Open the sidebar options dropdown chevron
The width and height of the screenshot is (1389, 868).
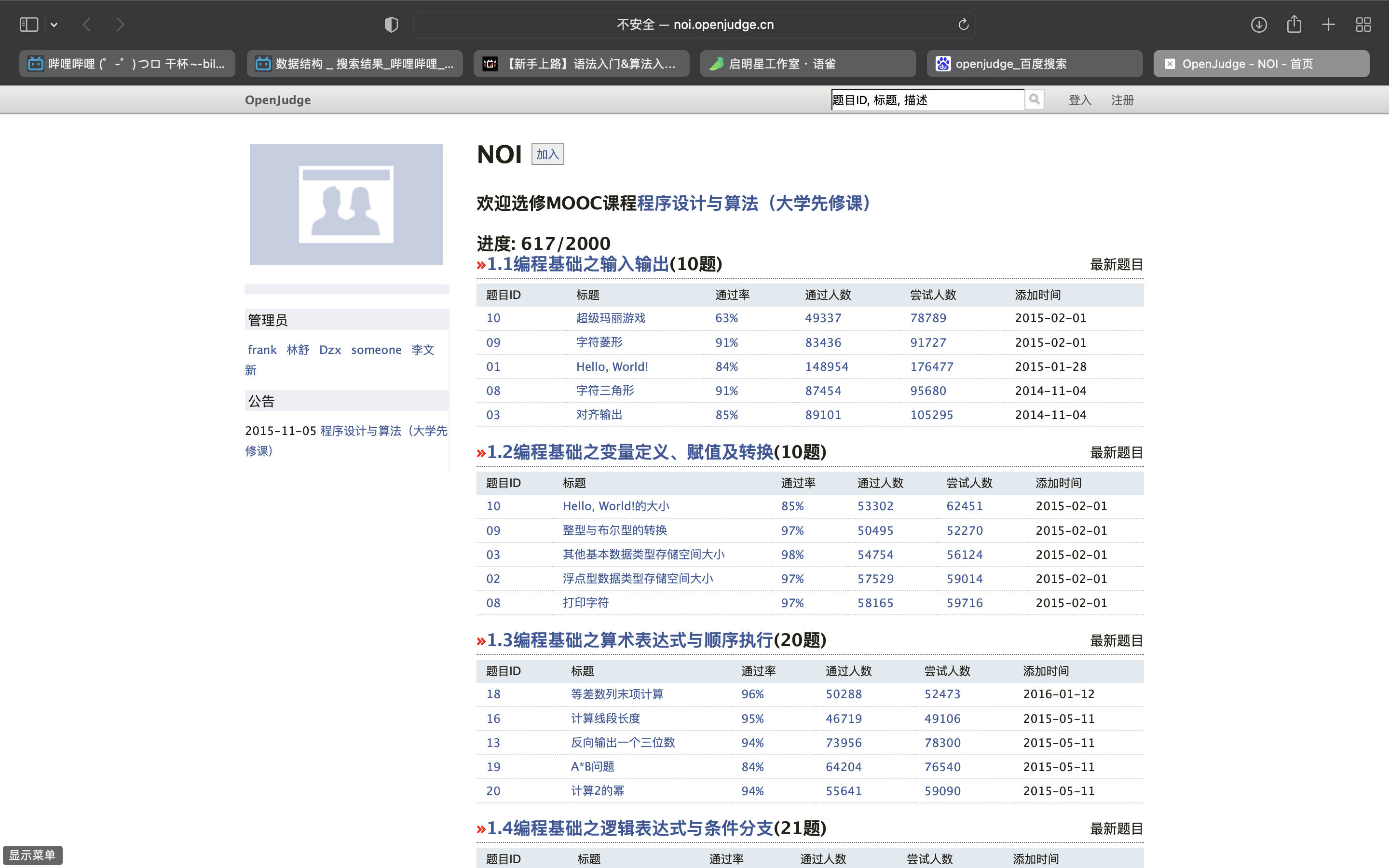[x=54, y=25]
